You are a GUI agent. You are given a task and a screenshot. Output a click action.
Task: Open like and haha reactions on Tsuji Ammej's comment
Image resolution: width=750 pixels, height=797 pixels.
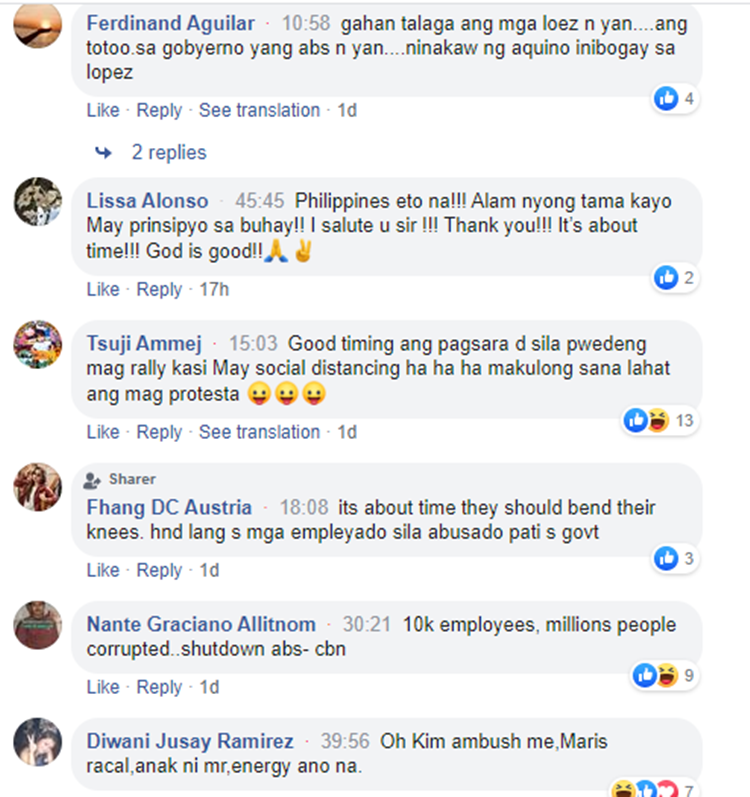pyautogui.click(x=660, y=420)
